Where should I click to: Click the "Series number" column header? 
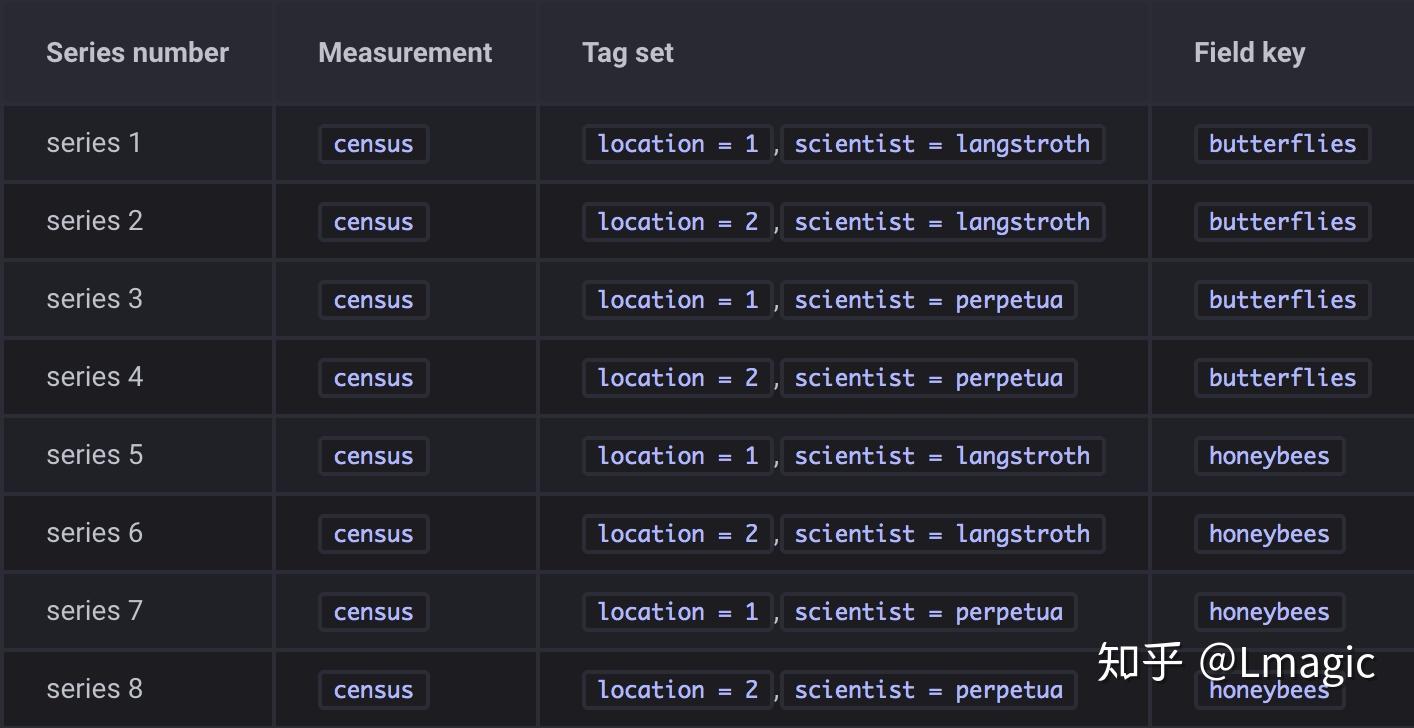point(137,53)
